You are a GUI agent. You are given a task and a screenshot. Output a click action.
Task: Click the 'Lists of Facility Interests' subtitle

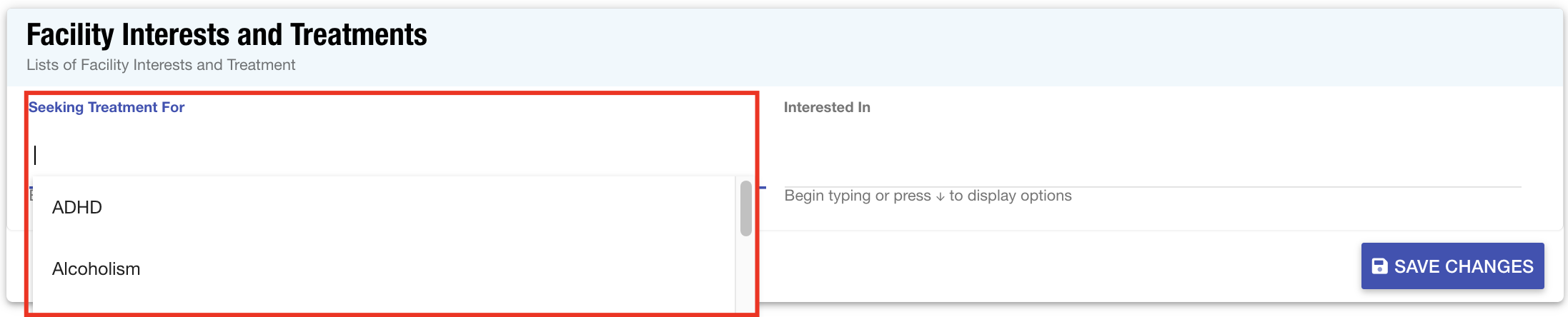(x=161, y=65)
